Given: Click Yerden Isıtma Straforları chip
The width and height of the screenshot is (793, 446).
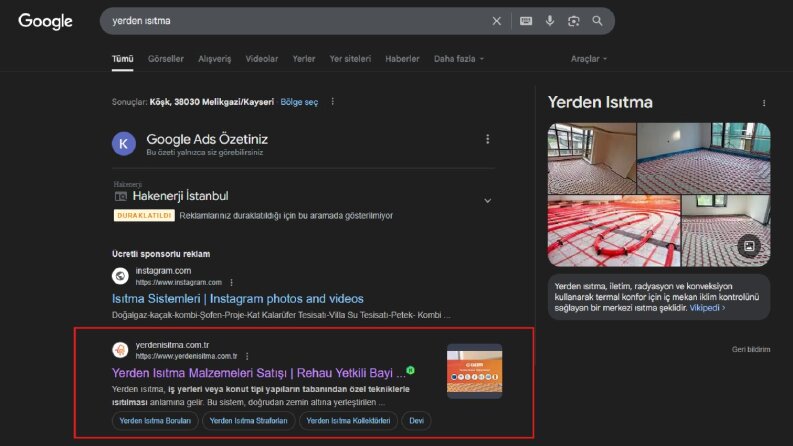Looking at the screenshot, I should (x=248, y=421).
